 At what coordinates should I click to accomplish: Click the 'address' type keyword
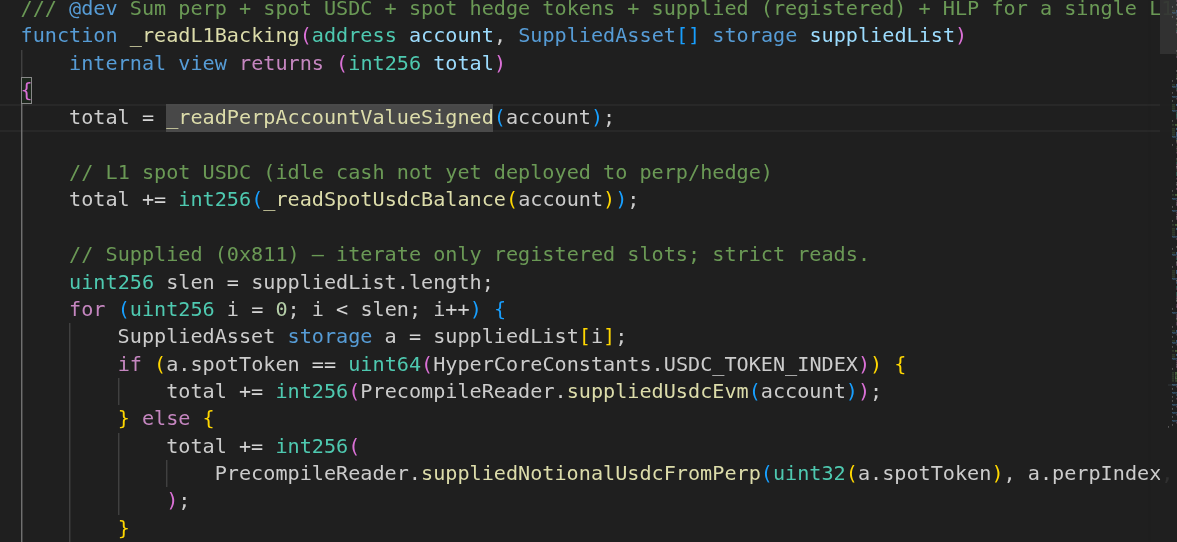[x=354, y=35]
